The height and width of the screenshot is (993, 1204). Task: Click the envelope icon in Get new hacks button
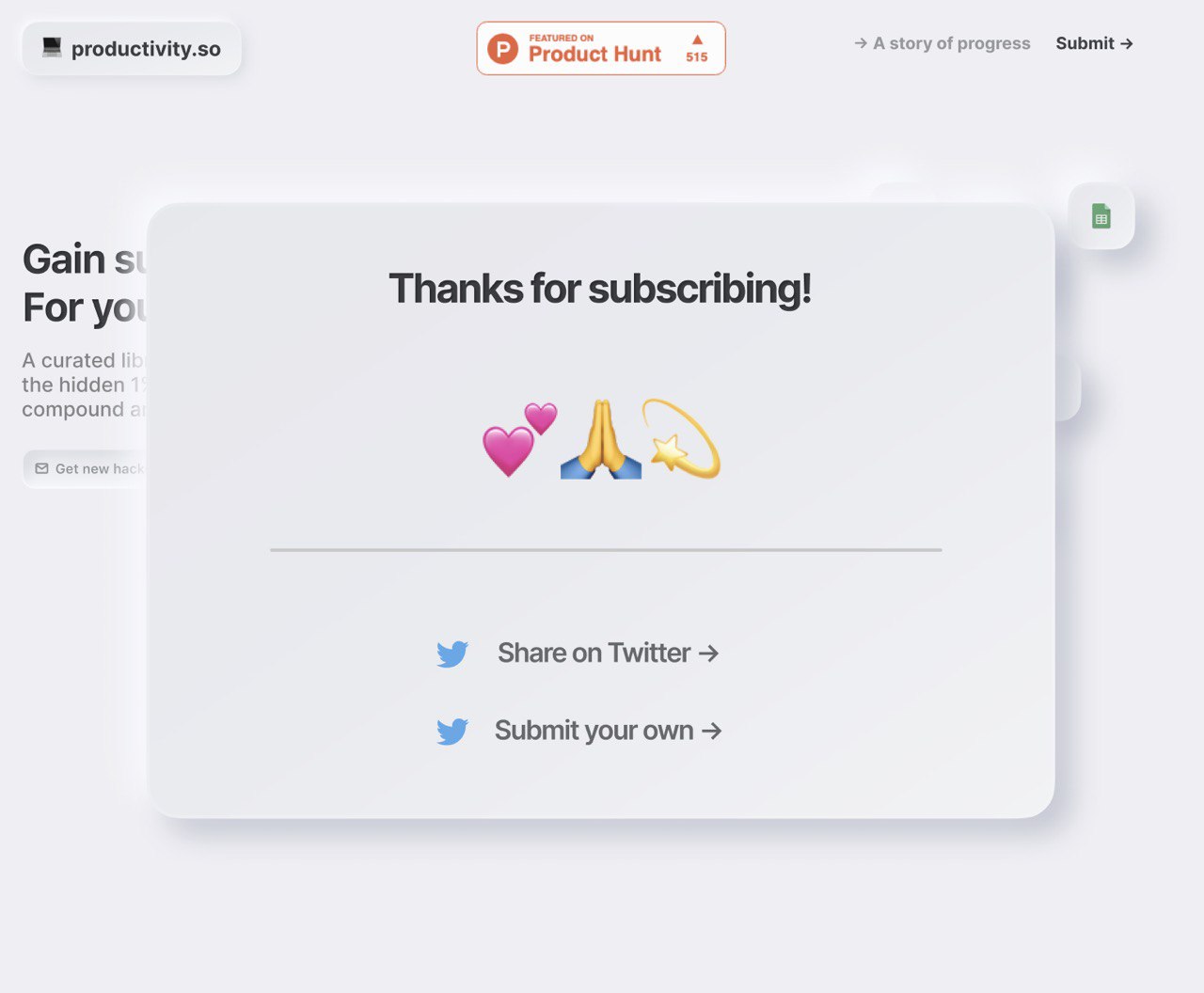click(41, 468)
